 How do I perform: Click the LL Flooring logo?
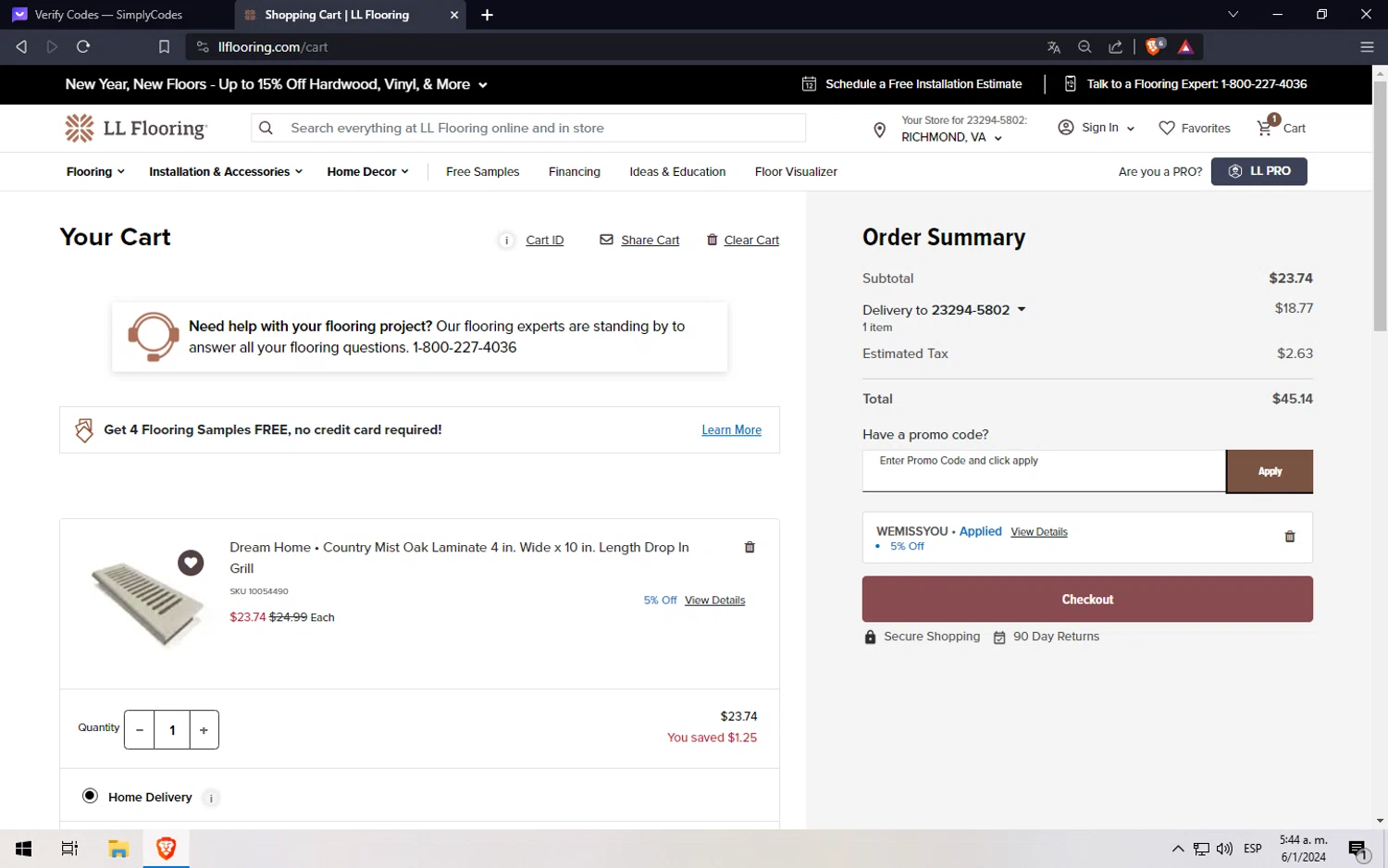[136, 128]
